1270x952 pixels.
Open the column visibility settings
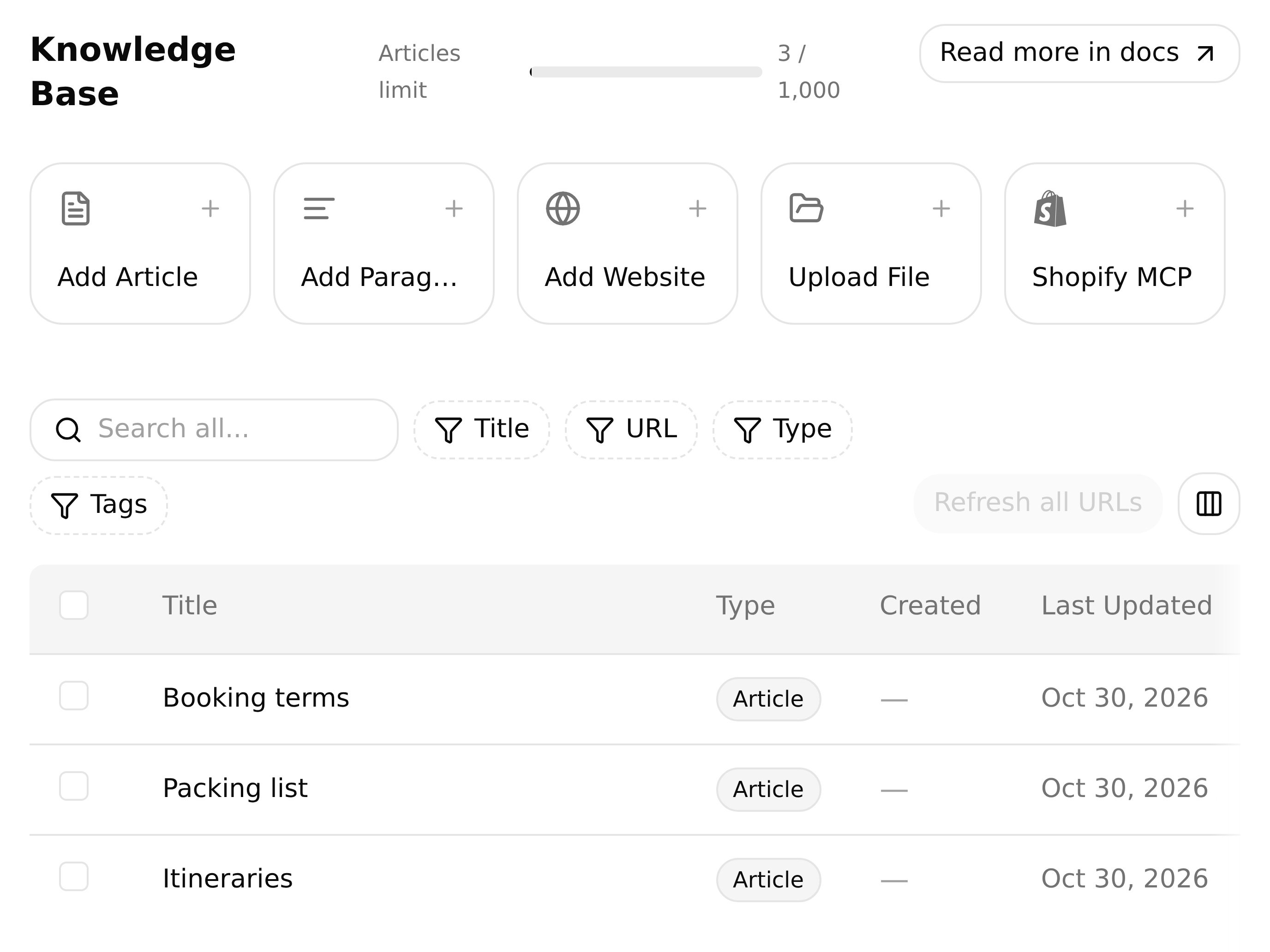pyautogui.click(x=1209, y=504)
